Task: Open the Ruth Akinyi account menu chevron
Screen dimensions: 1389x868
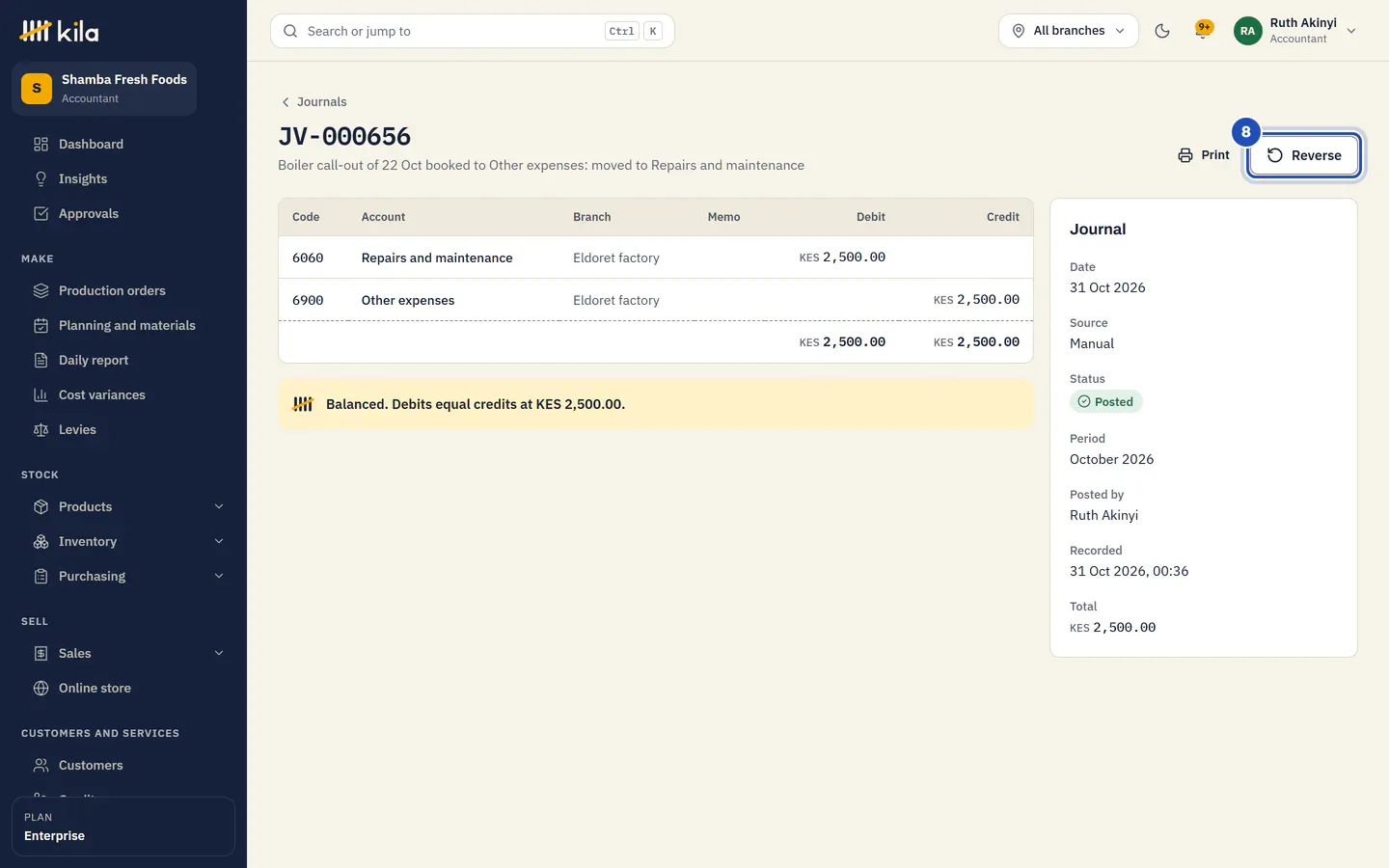Action: click(x=1351, y=31)
